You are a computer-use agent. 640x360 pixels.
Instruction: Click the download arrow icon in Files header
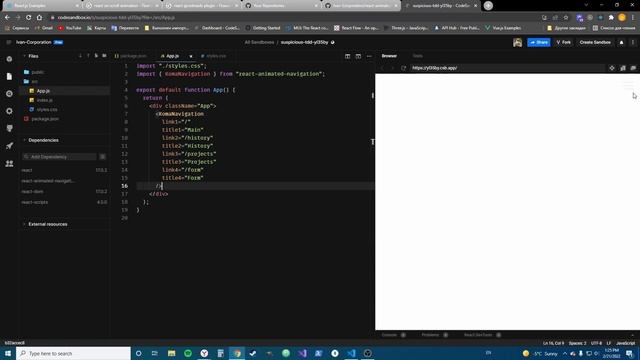[80, 56]
